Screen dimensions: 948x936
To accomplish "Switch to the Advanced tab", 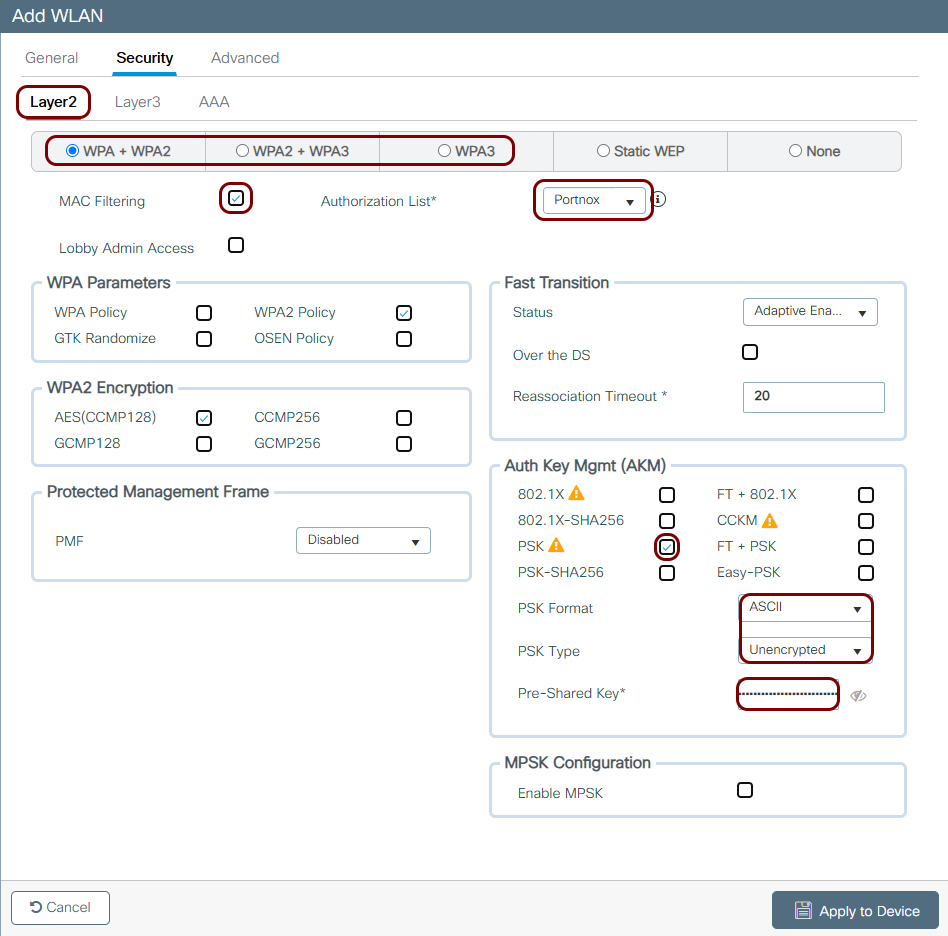I will tap(245, 58).
